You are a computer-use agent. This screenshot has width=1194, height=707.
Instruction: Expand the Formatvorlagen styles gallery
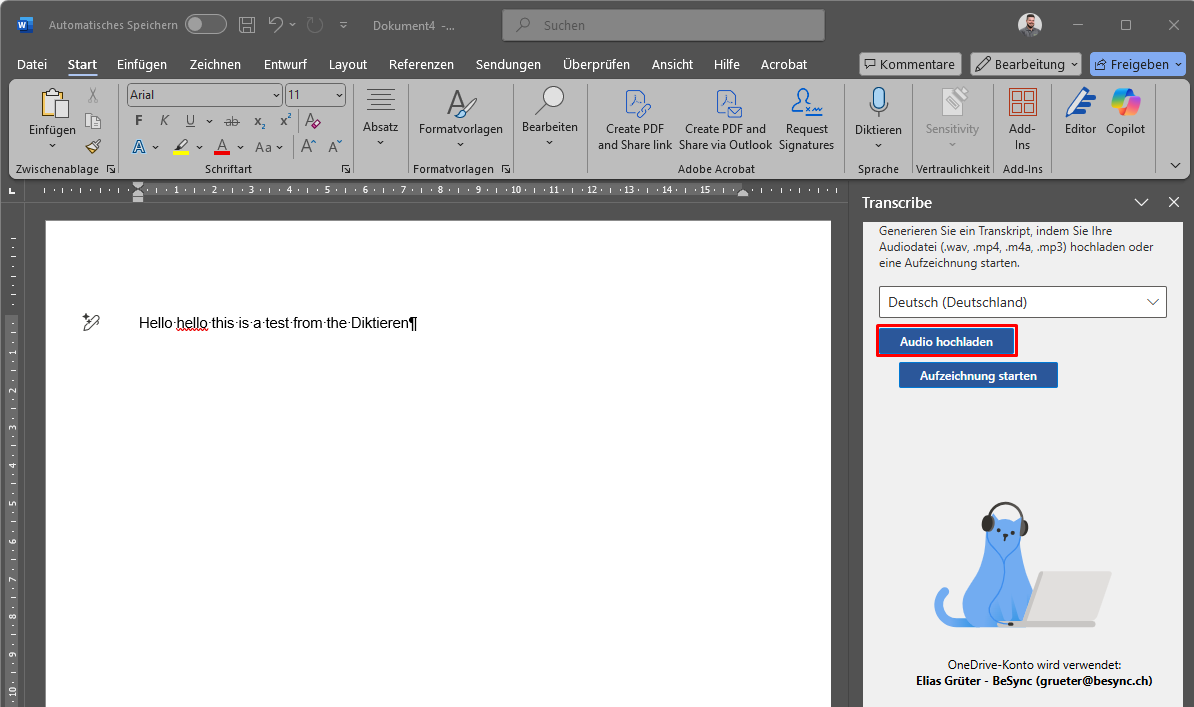pos(461,145)
